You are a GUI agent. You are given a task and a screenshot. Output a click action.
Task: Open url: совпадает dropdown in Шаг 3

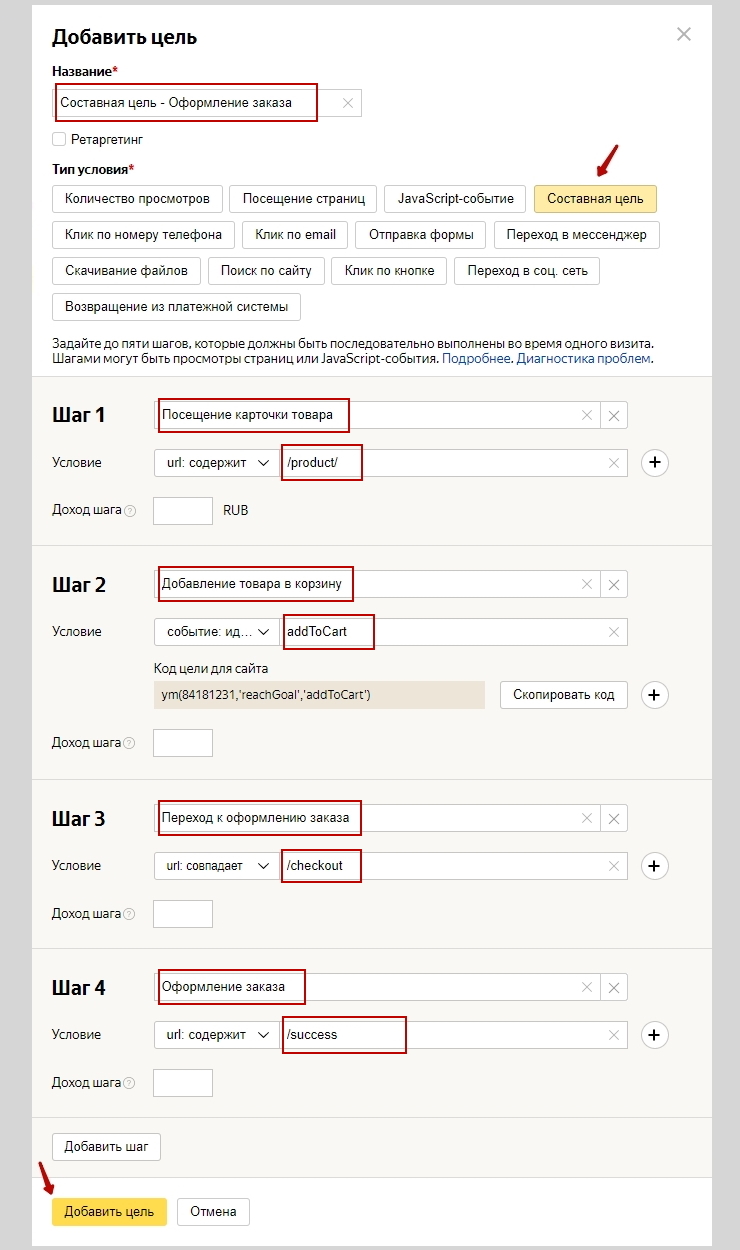pyautogui.click(x=215, y=866)
